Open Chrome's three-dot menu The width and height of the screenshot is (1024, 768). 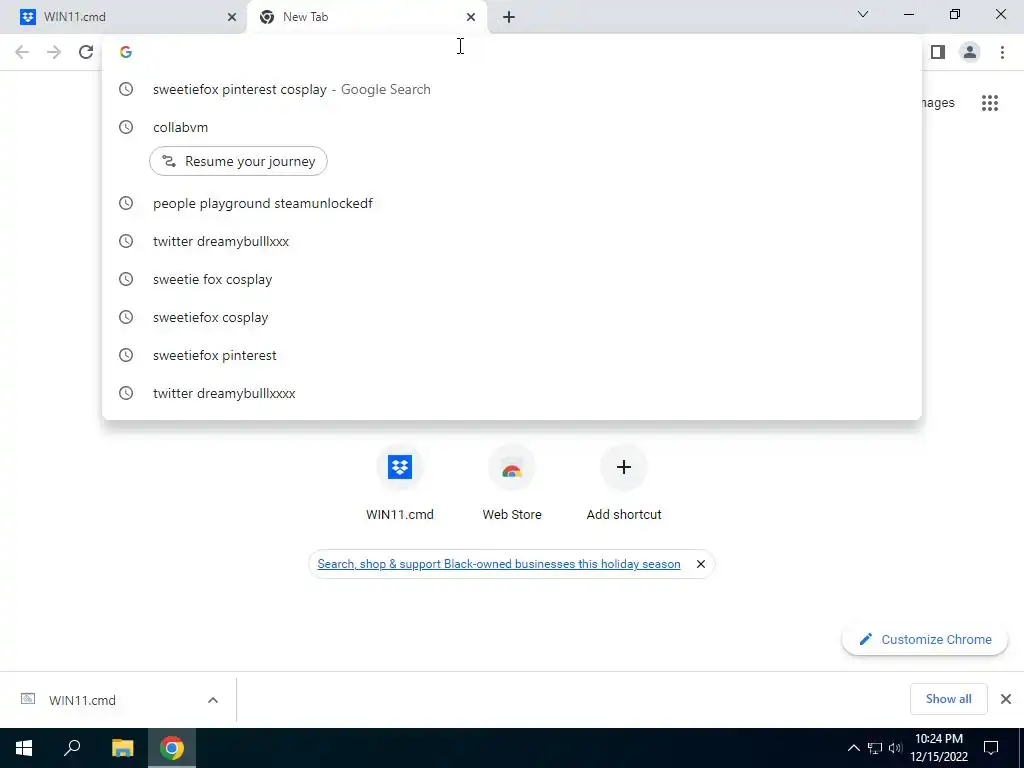pos(1002,52)
